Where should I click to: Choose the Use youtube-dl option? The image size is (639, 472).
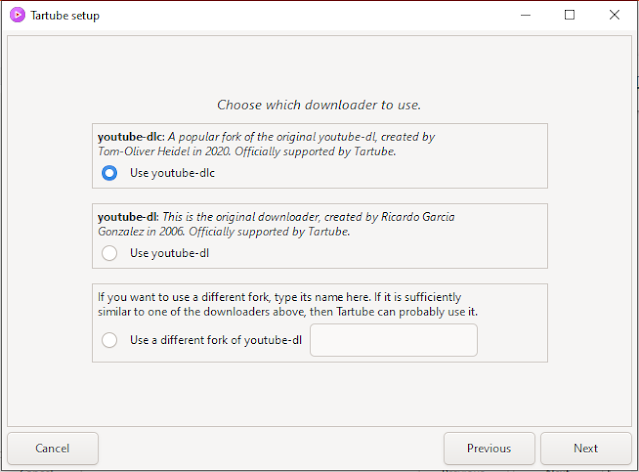(109, 253)
